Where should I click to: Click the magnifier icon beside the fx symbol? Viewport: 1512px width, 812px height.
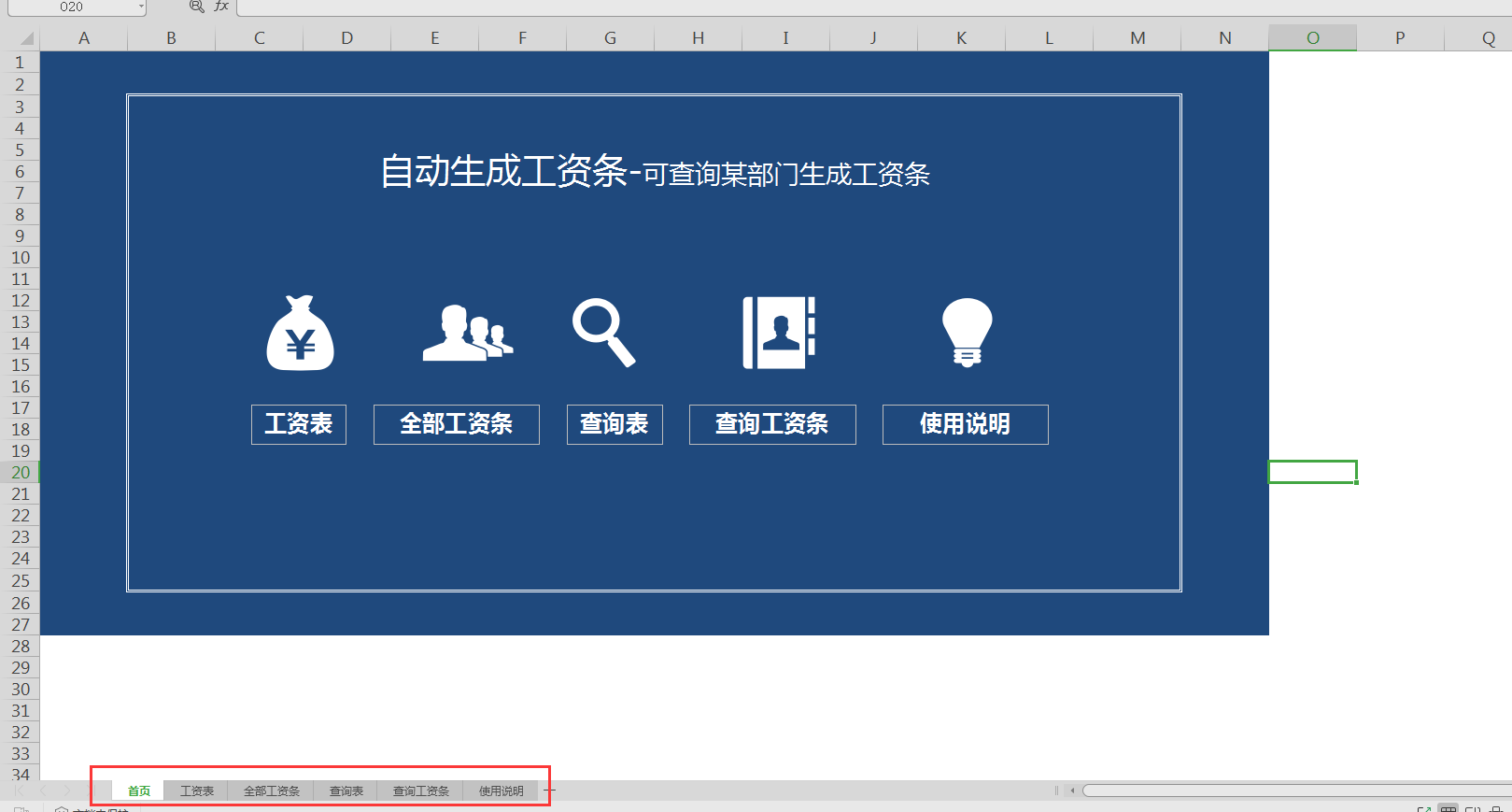pyautogui.click(x=196, y=6)
